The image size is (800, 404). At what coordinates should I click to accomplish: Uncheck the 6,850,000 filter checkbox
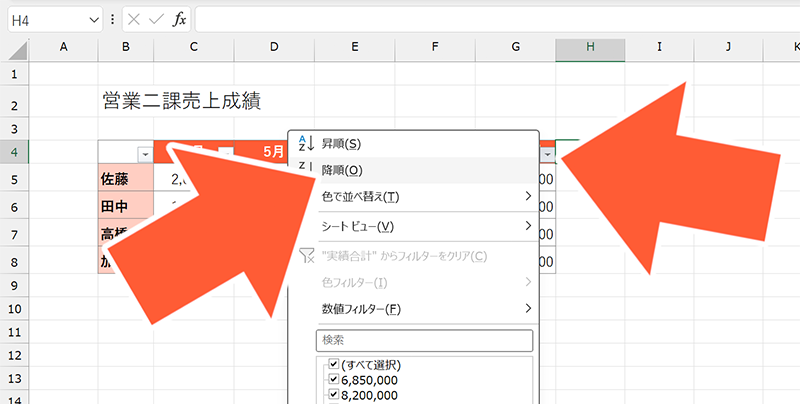(334, 380)
